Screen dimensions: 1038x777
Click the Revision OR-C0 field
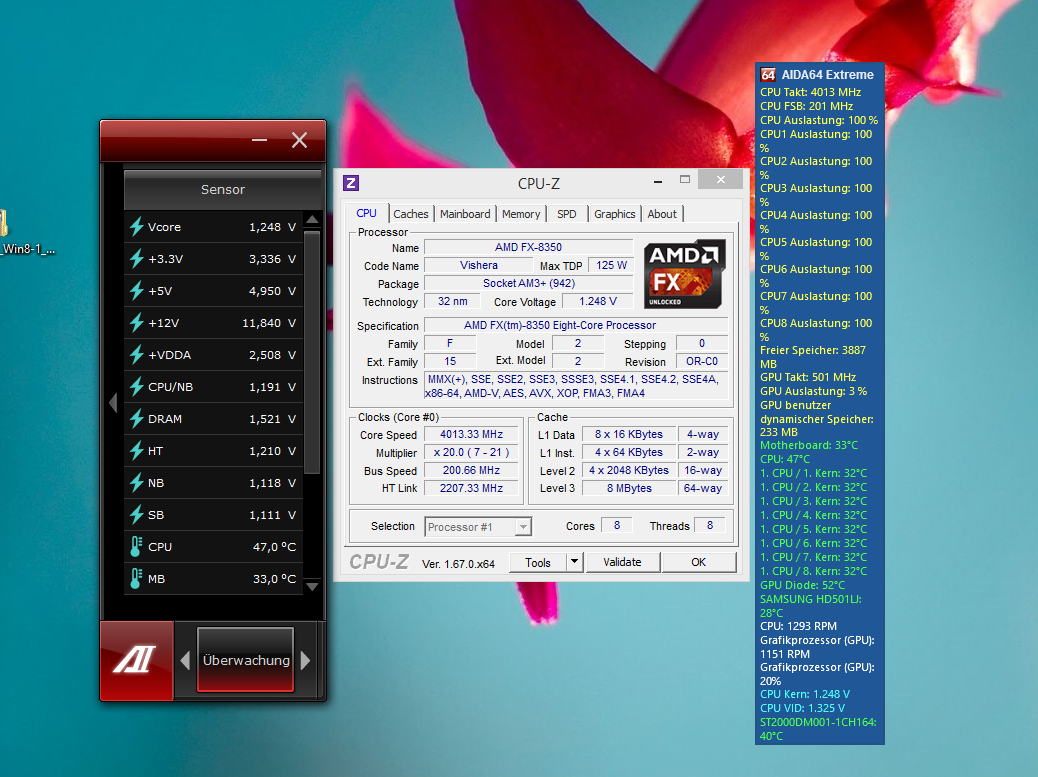(702, 361)
